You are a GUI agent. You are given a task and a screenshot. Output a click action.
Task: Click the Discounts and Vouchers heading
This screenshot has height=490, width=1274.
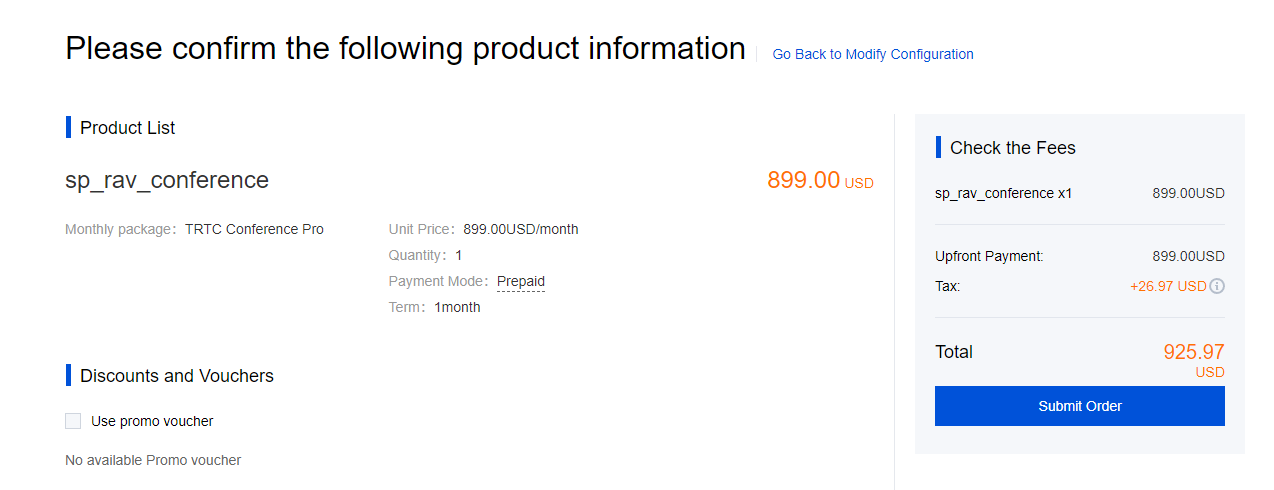pos(176,376)
